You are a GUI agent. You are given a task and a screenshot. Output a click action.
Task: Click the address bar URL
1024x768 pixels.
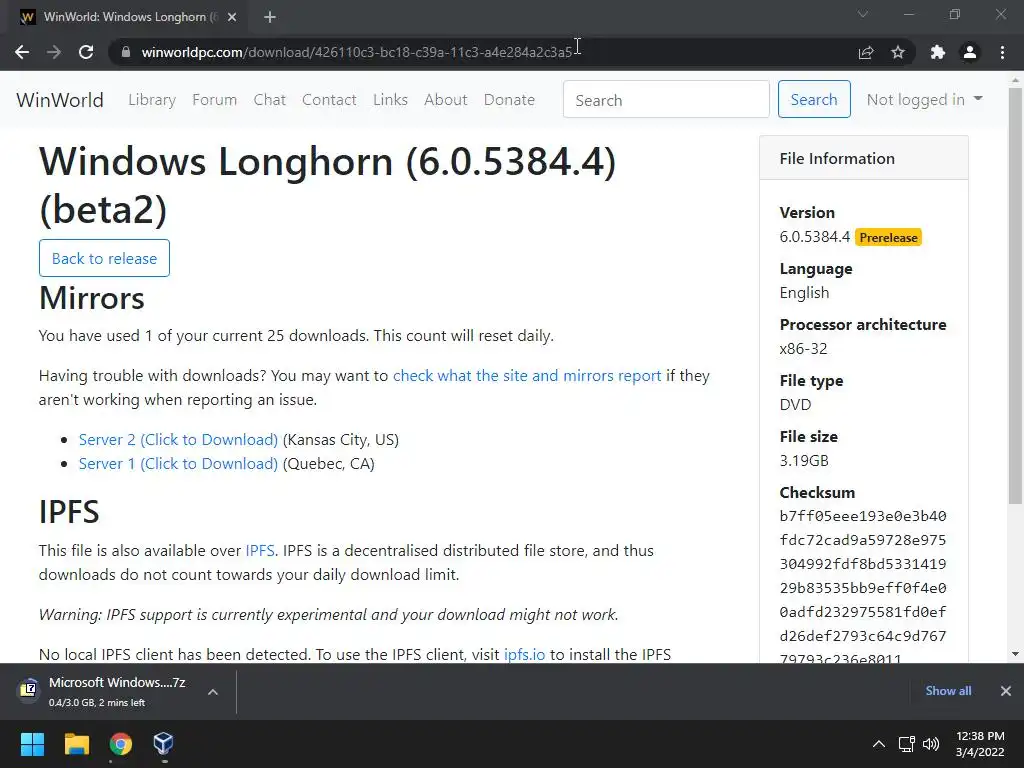point(357,52)
